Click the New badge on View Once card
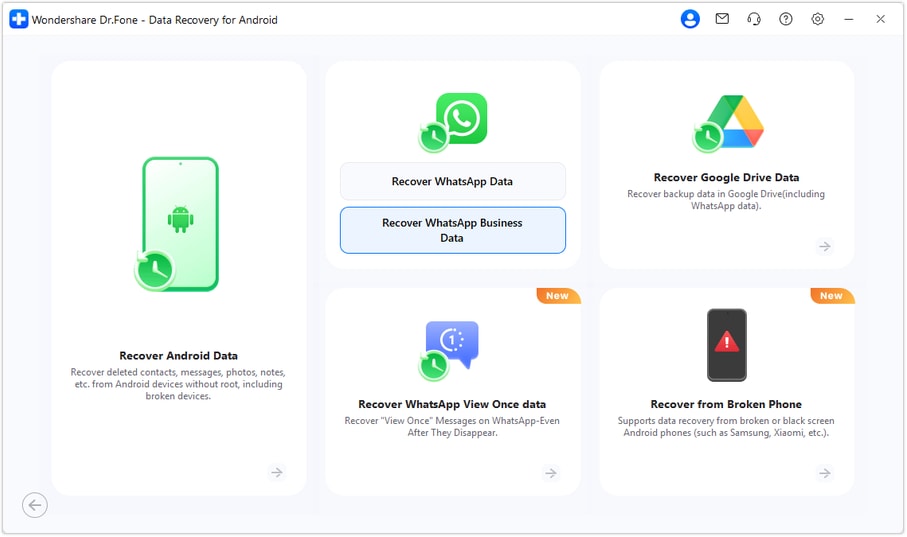Screen dimensions: 907x537 point(558,296)
